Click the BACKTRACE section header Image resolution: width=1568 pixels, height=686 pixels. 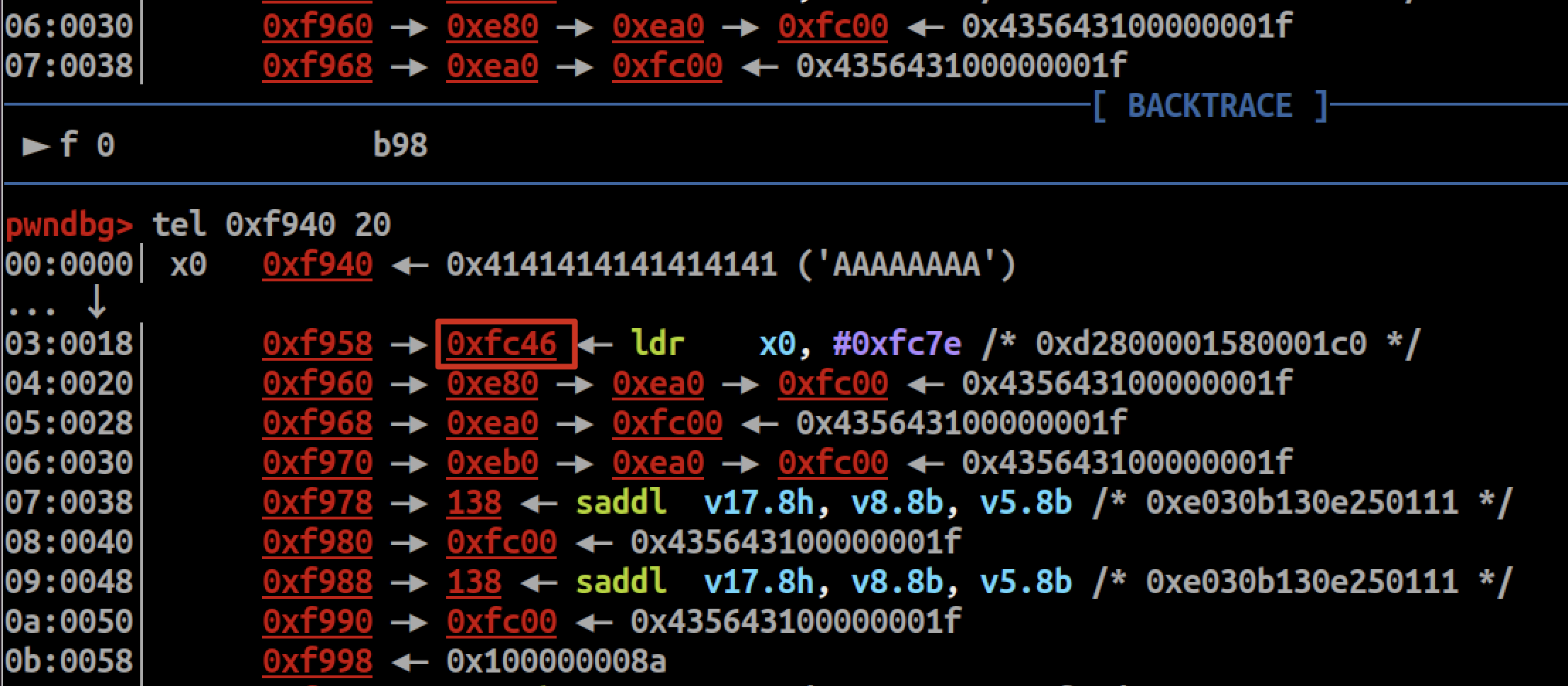coord(1210,106)
